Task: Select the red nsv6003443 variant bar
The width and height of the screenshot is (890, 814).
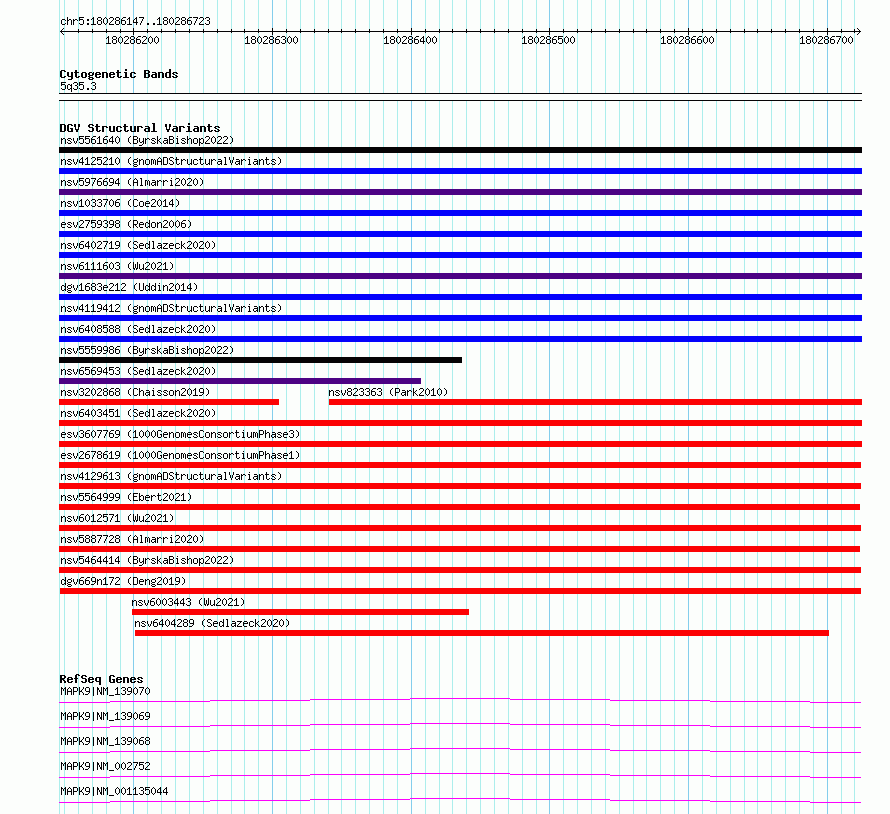Action: [x=300, y=612]
